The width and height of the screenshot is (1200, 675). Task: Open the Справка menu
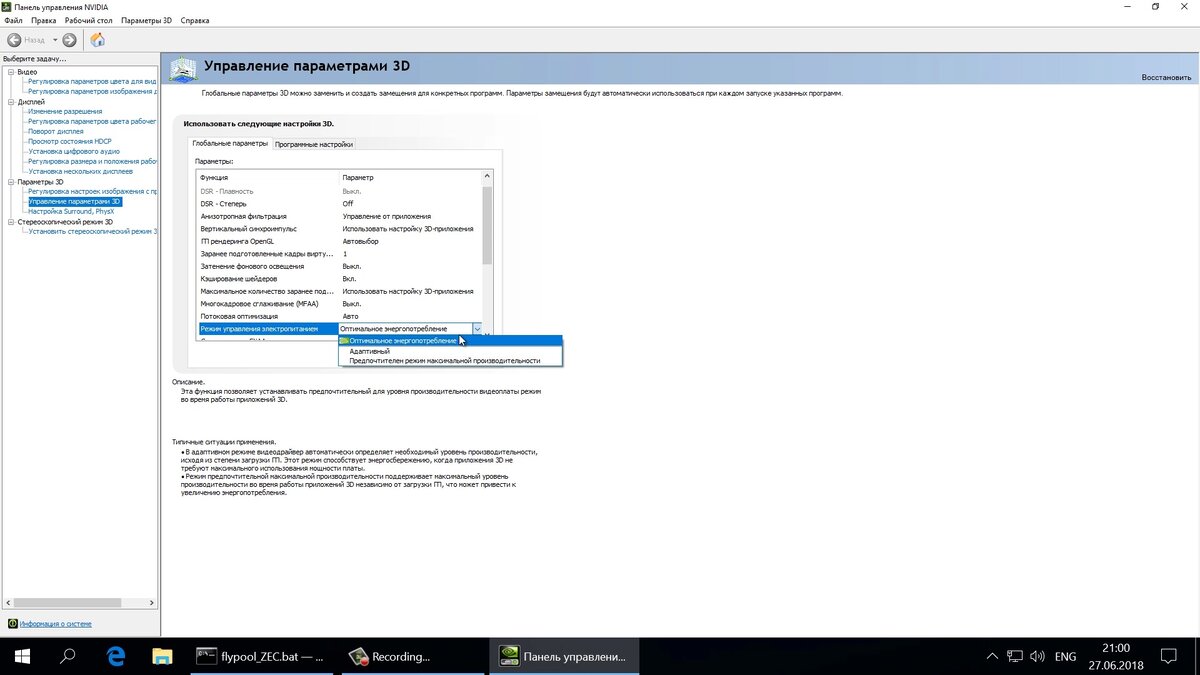click(196, 20)
